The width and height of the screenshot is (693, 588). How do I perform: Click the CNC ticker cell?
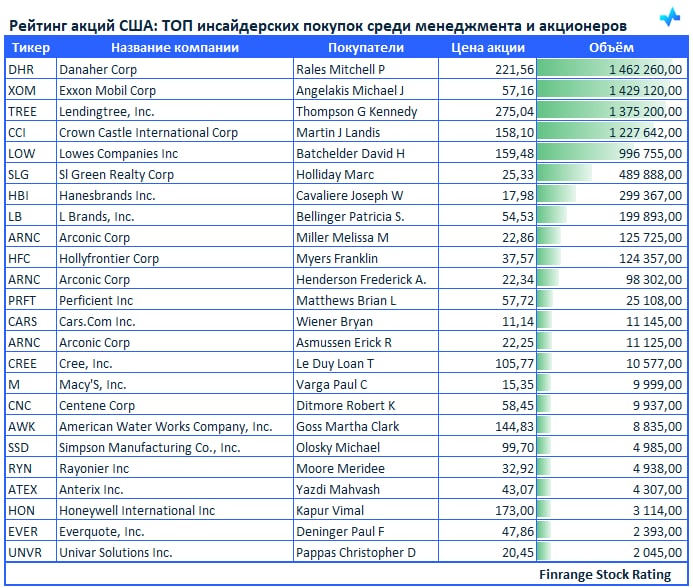tap(31, 405)
